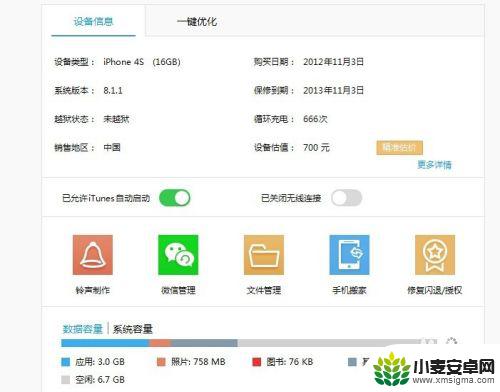Click the blue 应用 legend swatch
Screen dimensions: 500x392
point(66,362)
